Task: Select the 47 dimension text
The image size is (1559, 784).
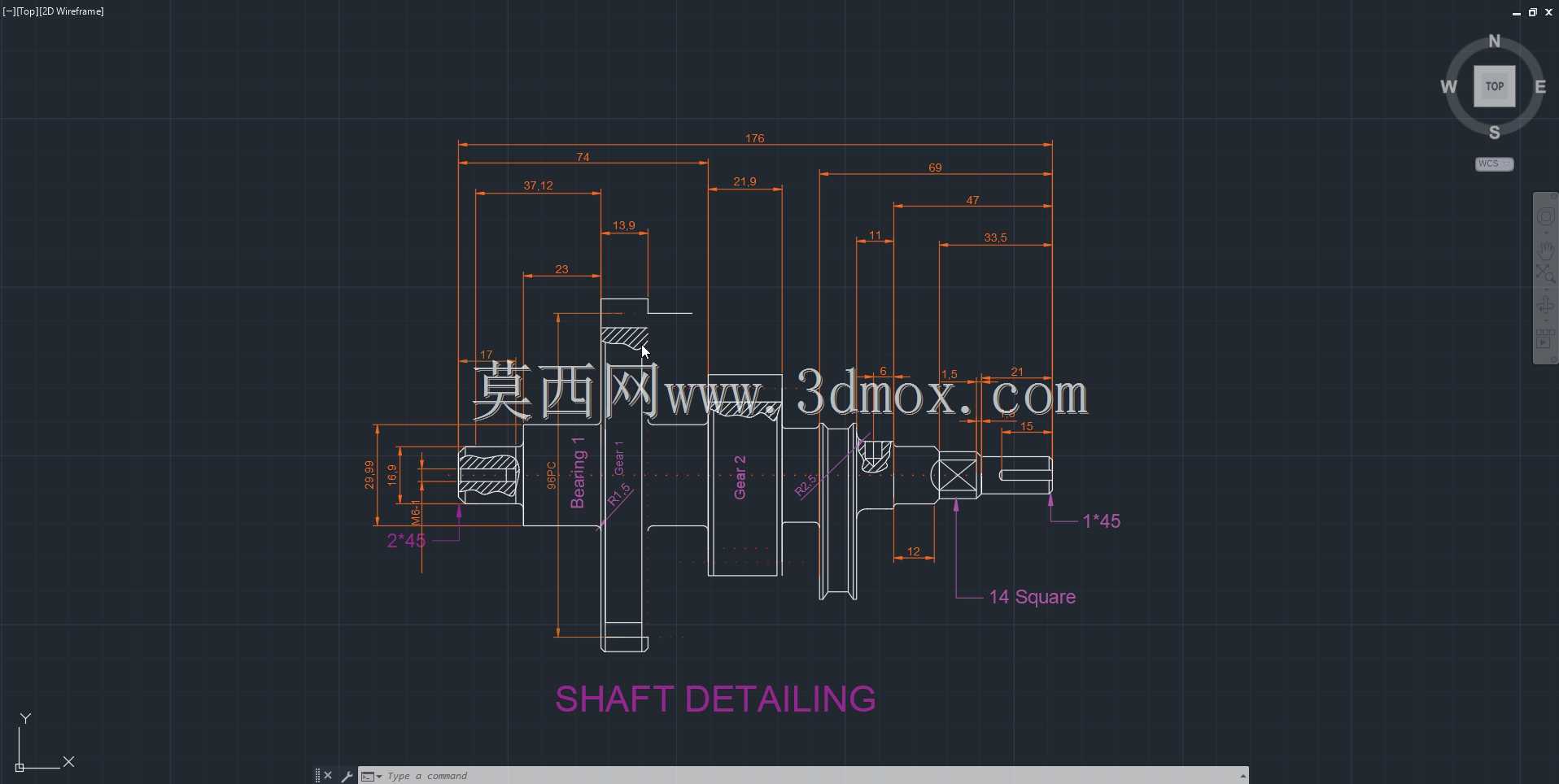Action: tap(972, 200)
